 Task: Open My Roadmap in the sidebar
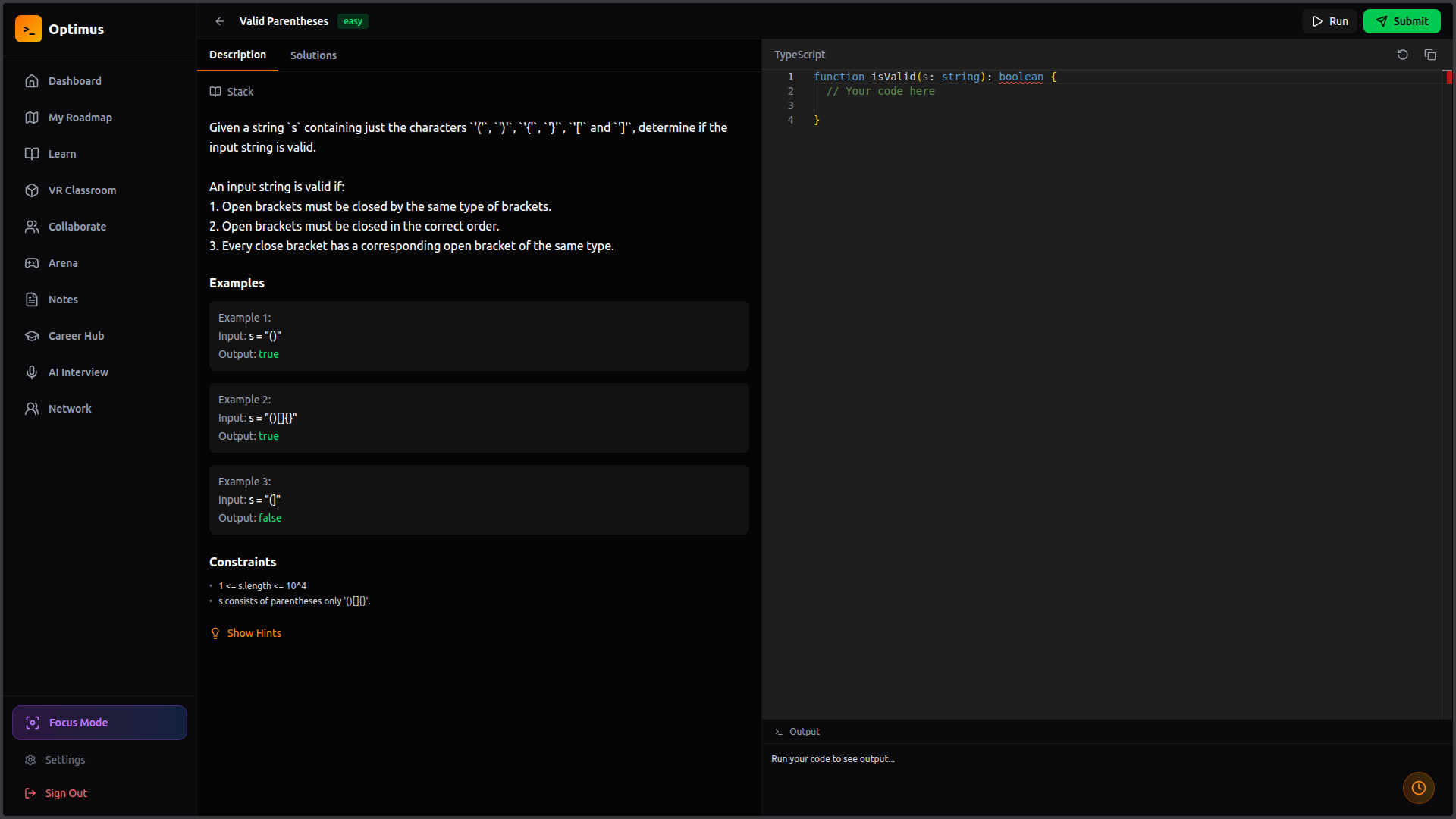80,118
